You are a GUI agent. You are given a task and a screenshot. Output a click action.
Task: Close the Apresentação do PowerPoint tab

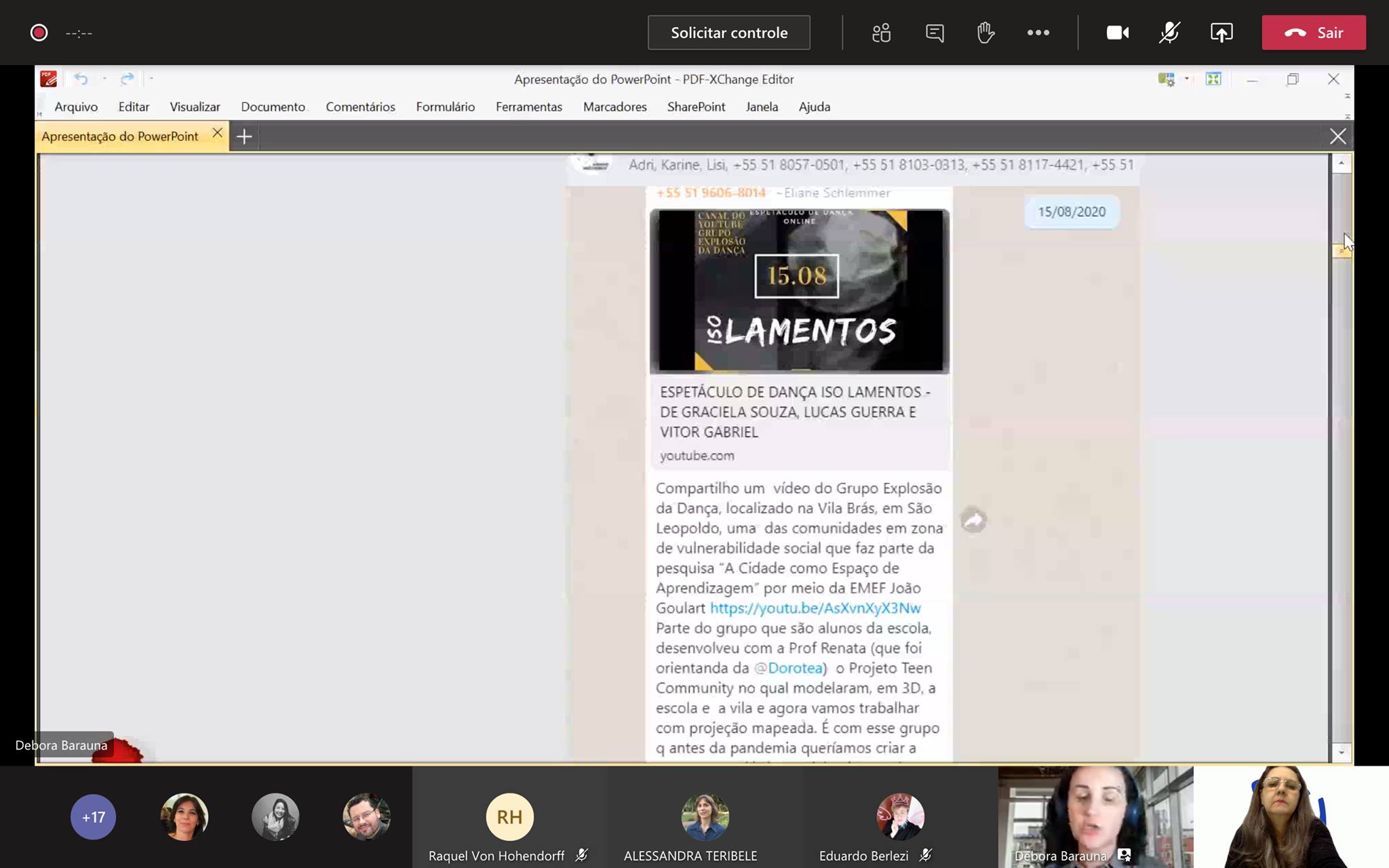[x=217, y=133]
